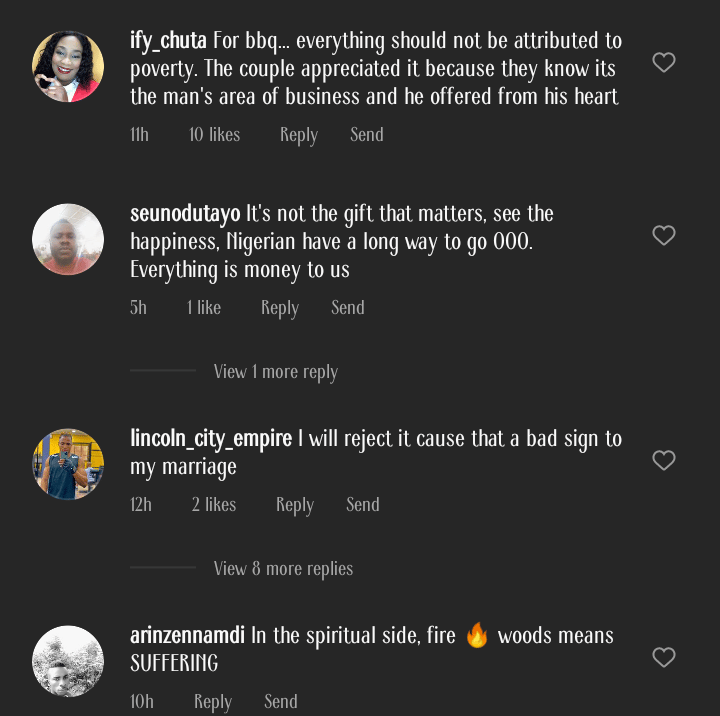
Task: View lincoln_city_empire's profile photo
Action: coord(68,464)
